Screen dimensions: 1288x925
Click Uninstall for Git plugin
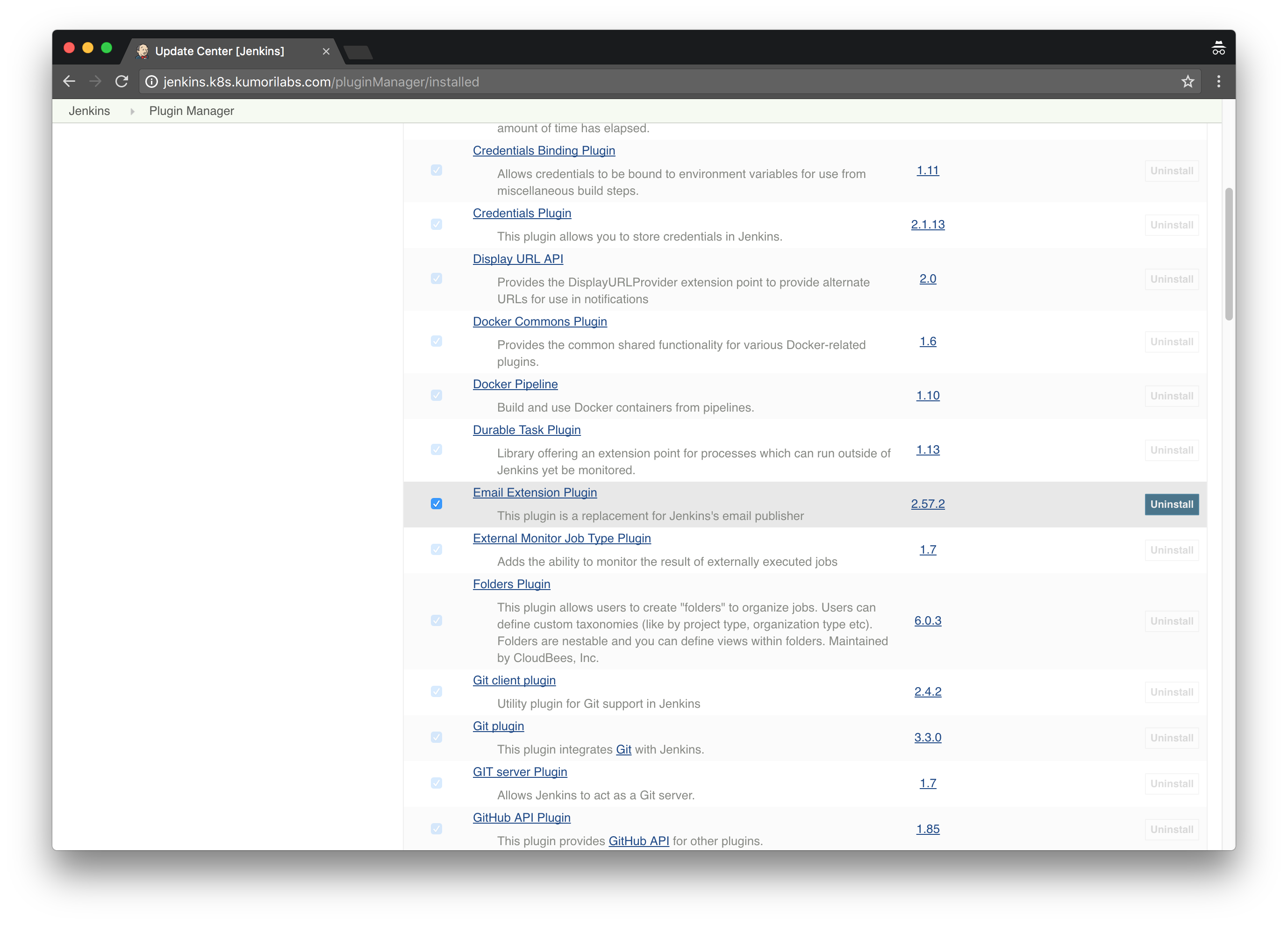pyautogui.click(x=1171, y=738)
